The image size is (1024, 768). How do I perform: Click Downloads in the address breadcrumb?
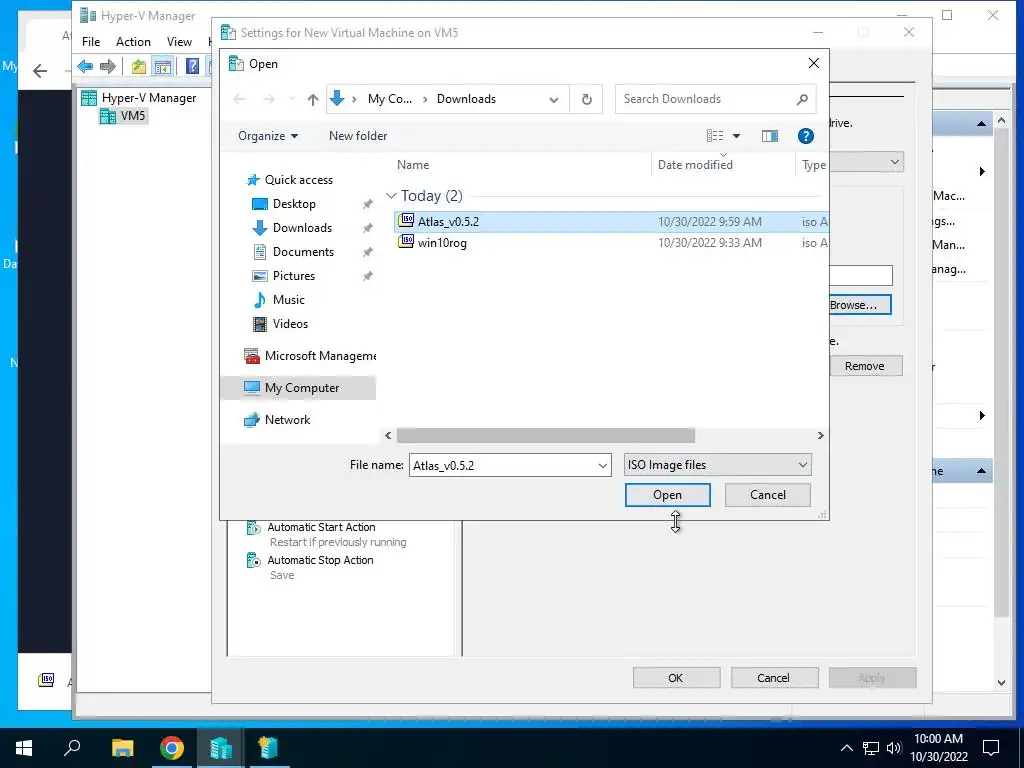(466, 99)
